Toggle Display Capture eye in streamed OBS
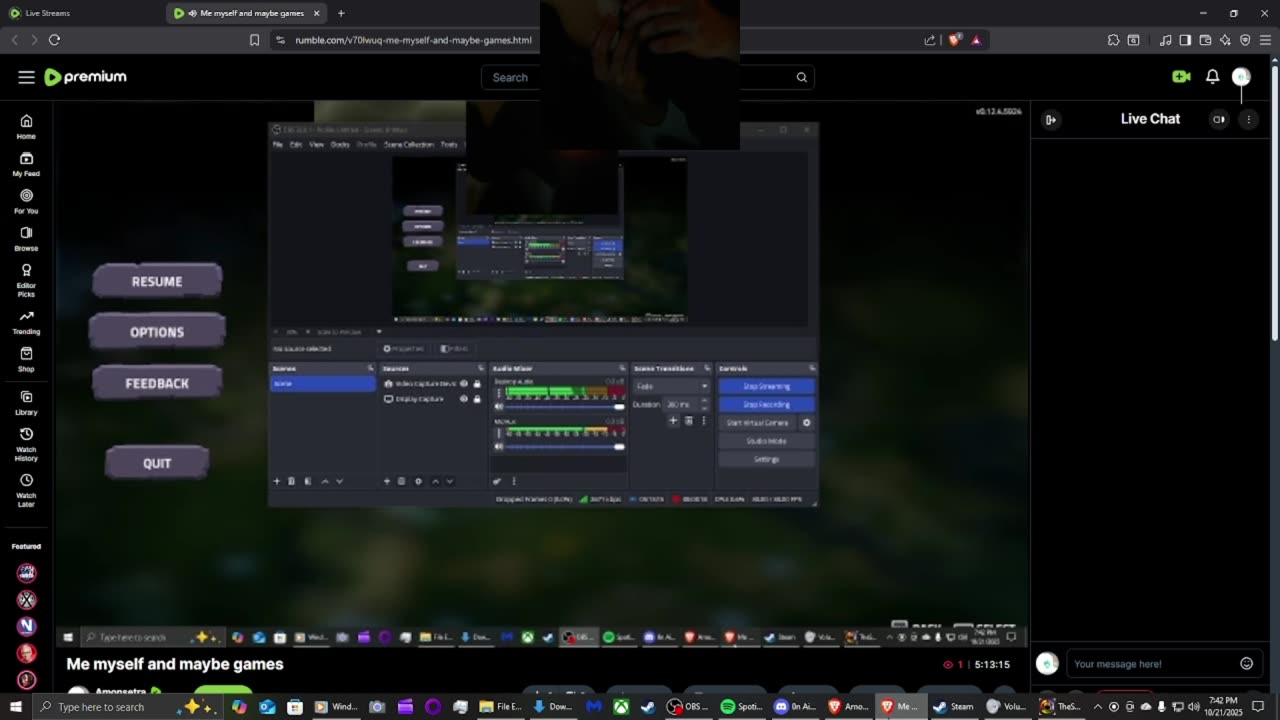Viewport: 1280px width, 720px height. [463, 399]
